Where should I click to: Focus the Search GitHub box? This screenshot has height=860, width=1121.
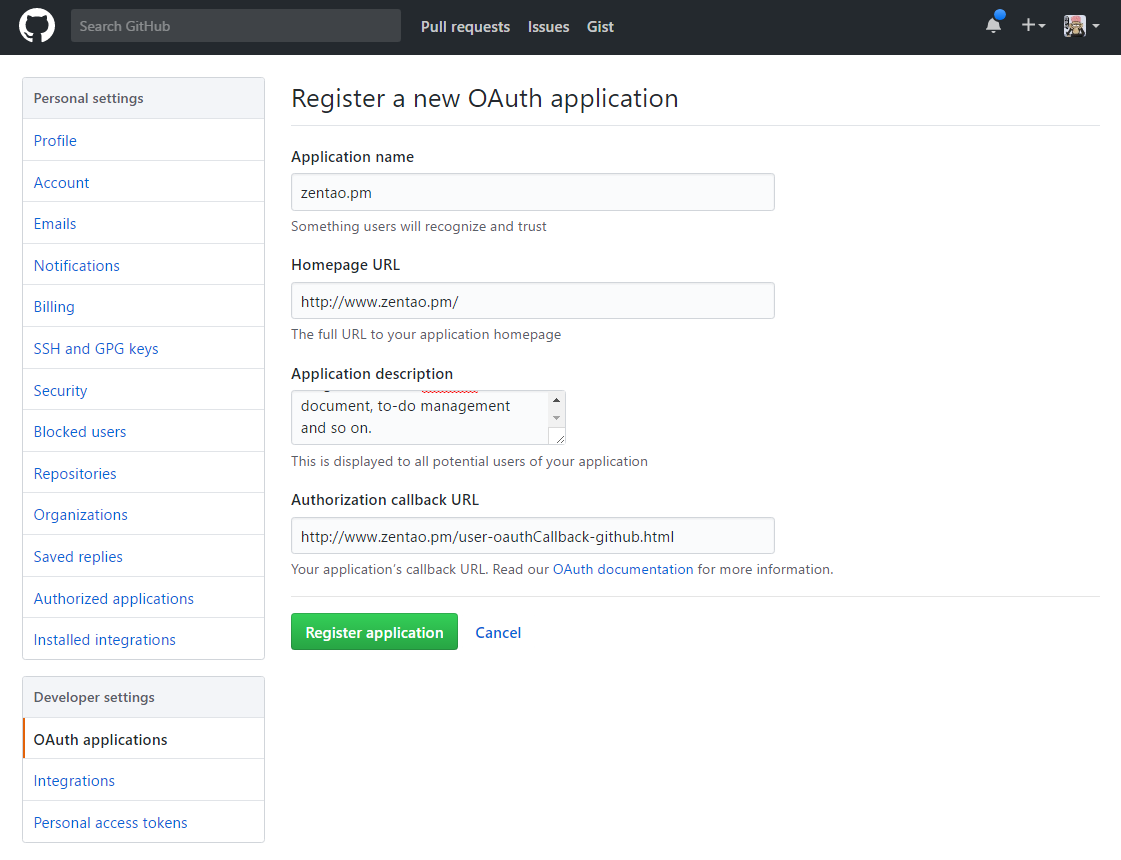(x=235, y=26)
